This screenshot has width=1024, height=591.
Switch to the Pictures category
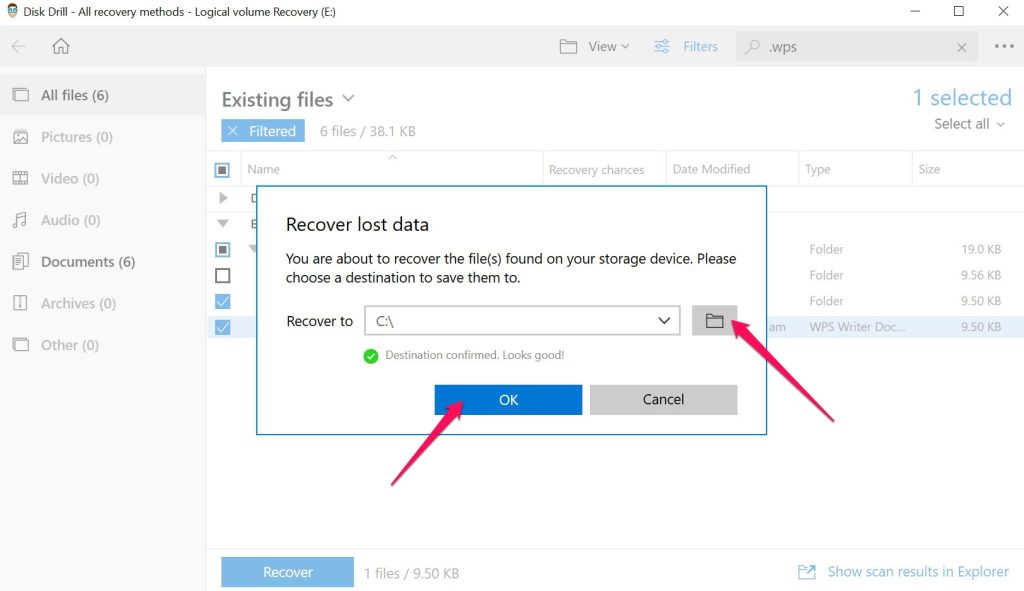click(x=22, y=137)
